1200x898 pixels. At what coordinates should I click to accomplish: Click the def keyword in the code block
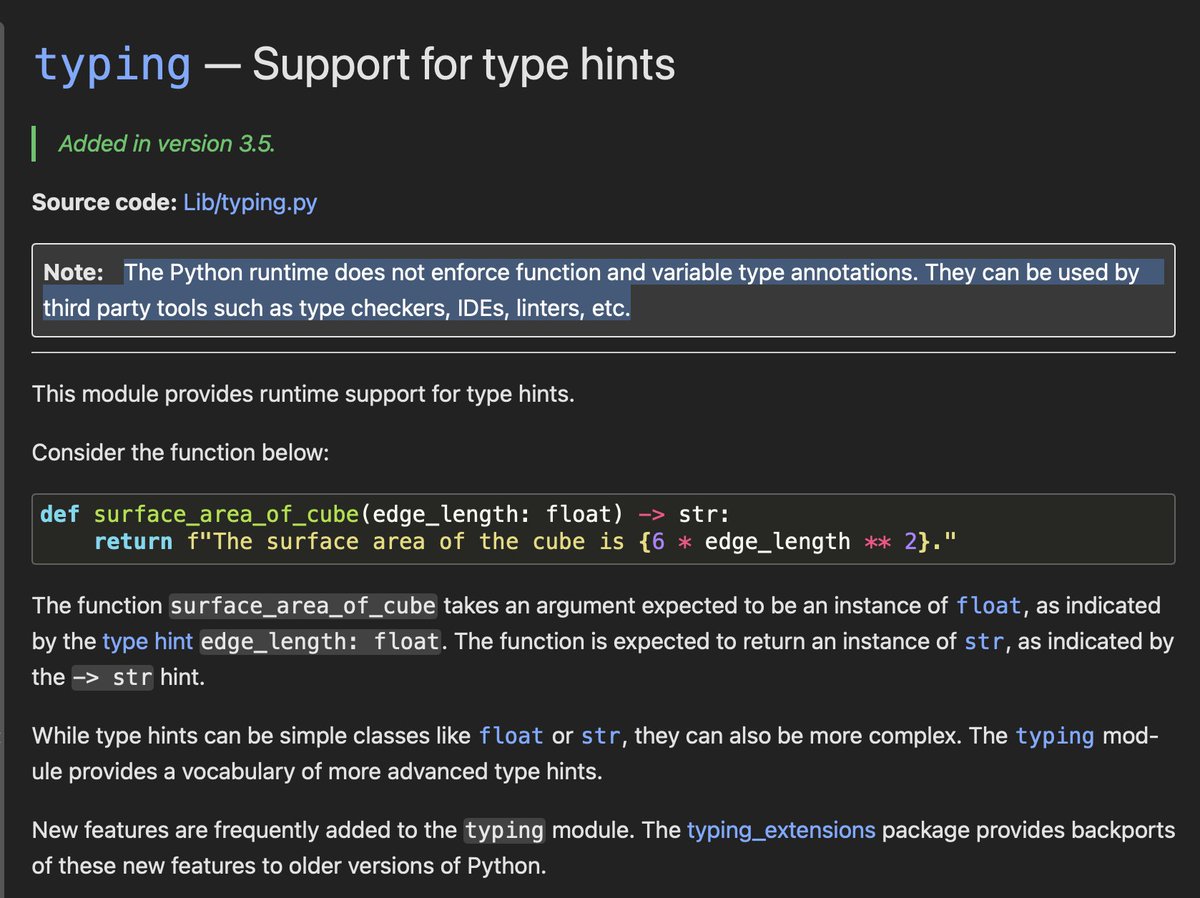[60, 515]
